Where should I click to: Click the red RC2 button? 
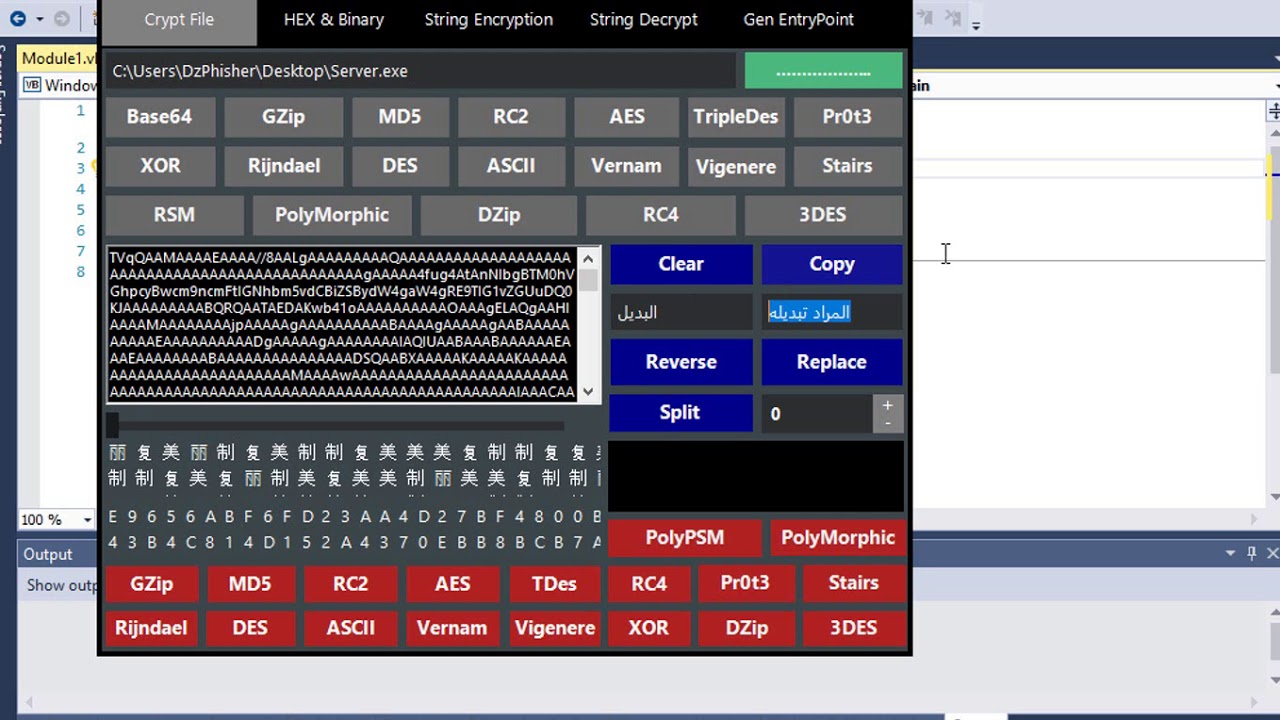351,584
